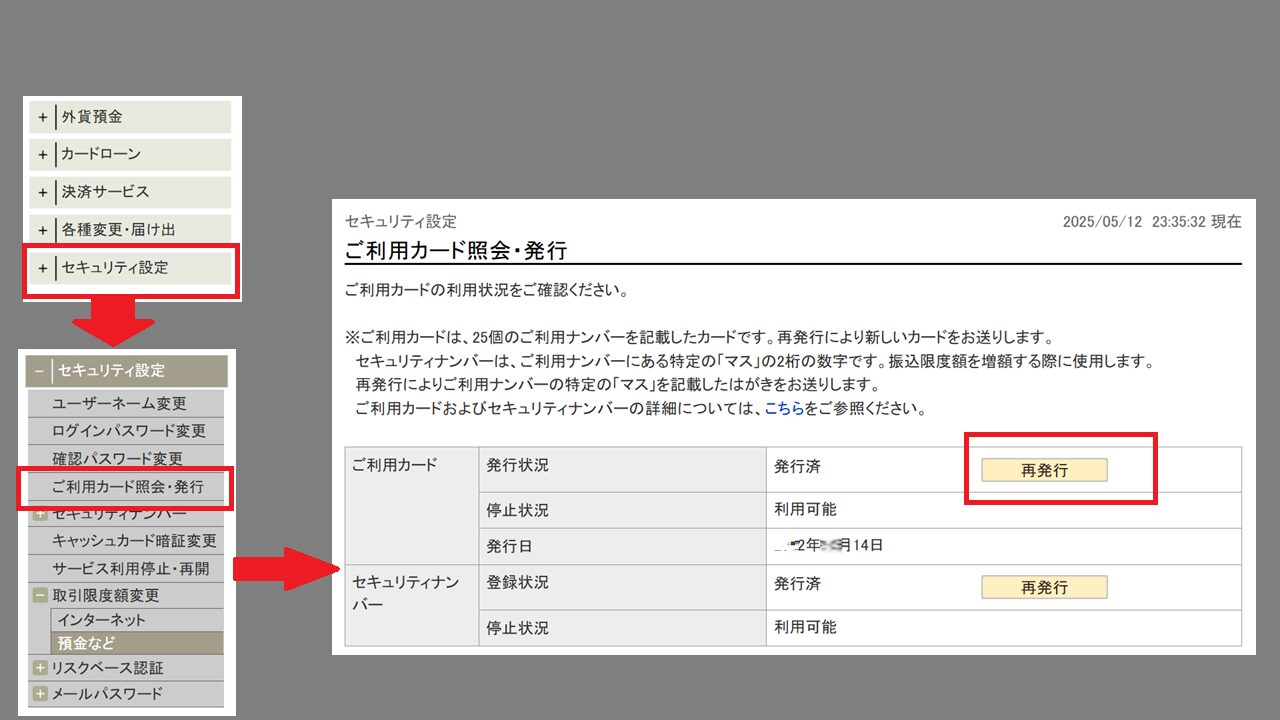
Task: Click 再発行 button for ご利用カード
Action: pos(1044,470)
